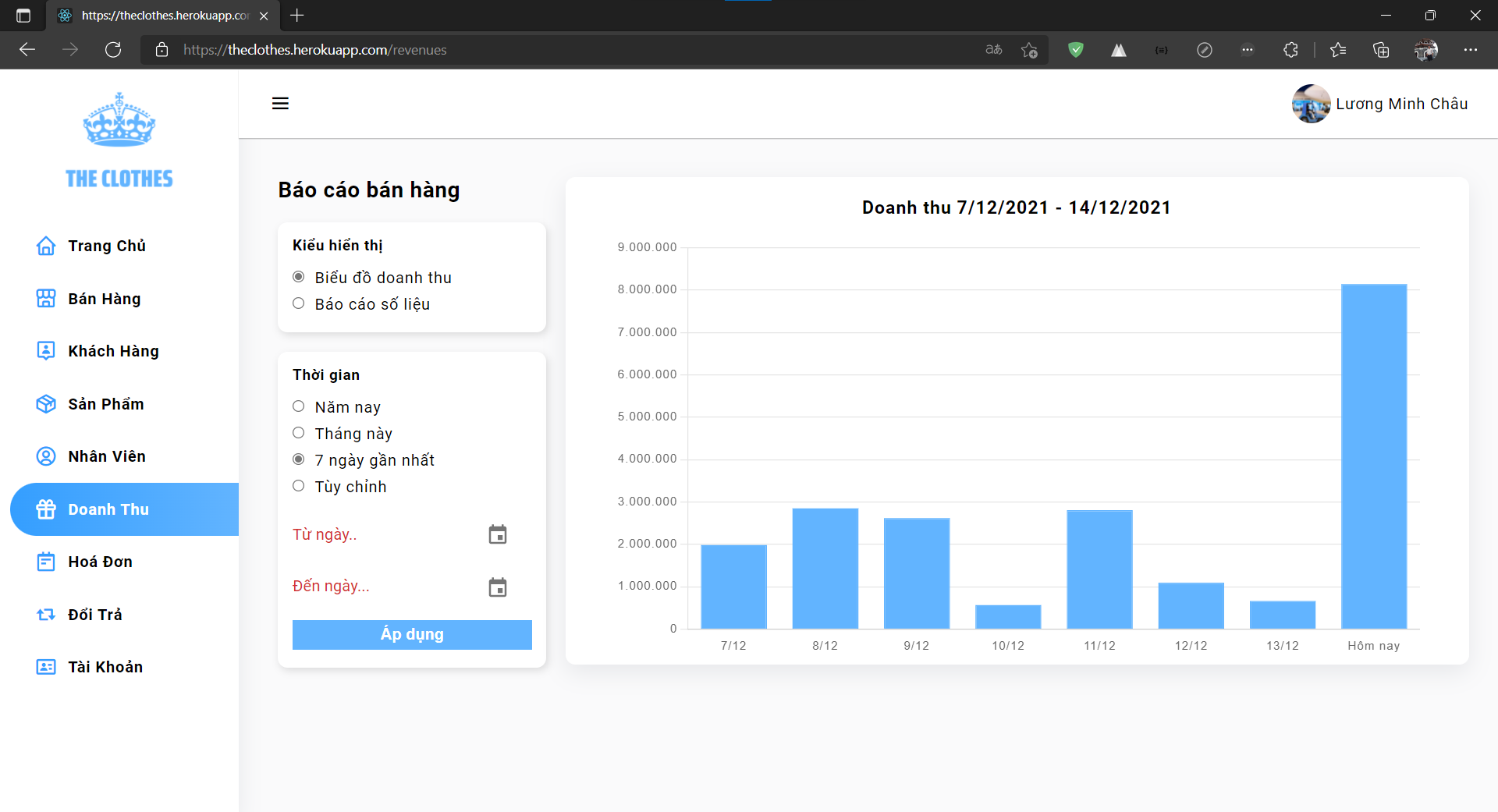Open the Doanh Thu menu entry
Image resolution: width=1498 pixels, height=812 pixels.
pos(108,509)
